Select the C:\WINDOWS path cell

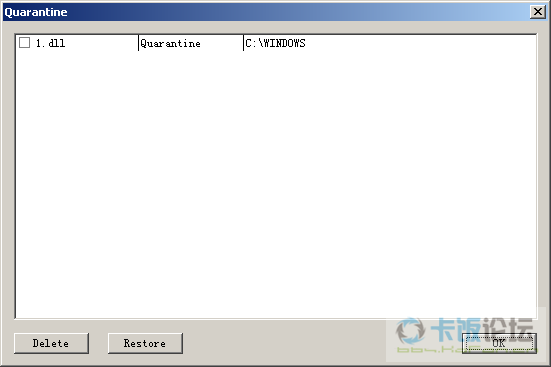(x=275, y=43)
